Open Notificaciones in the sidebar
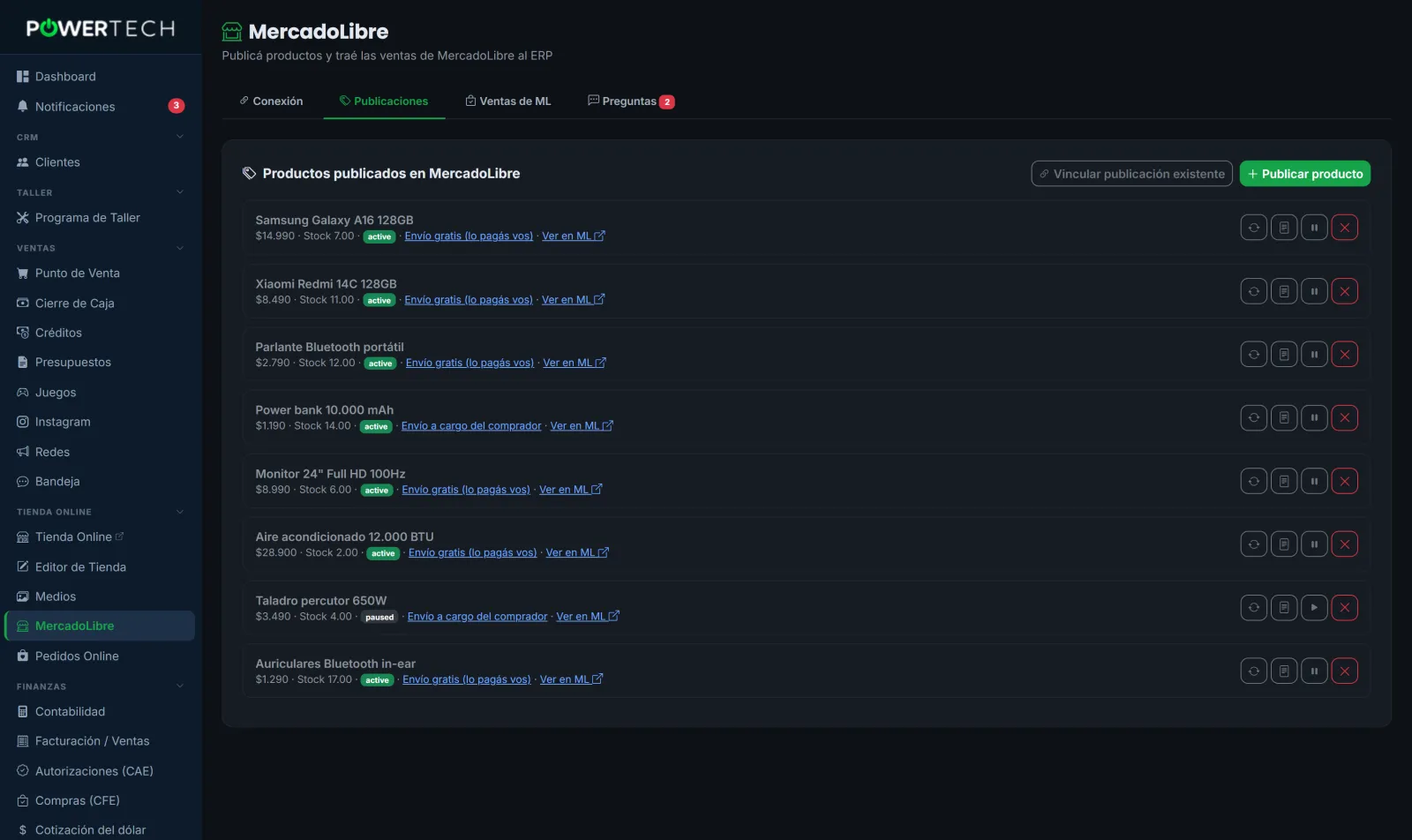The height and width of the screenshot is (840, 1412). 101,107
